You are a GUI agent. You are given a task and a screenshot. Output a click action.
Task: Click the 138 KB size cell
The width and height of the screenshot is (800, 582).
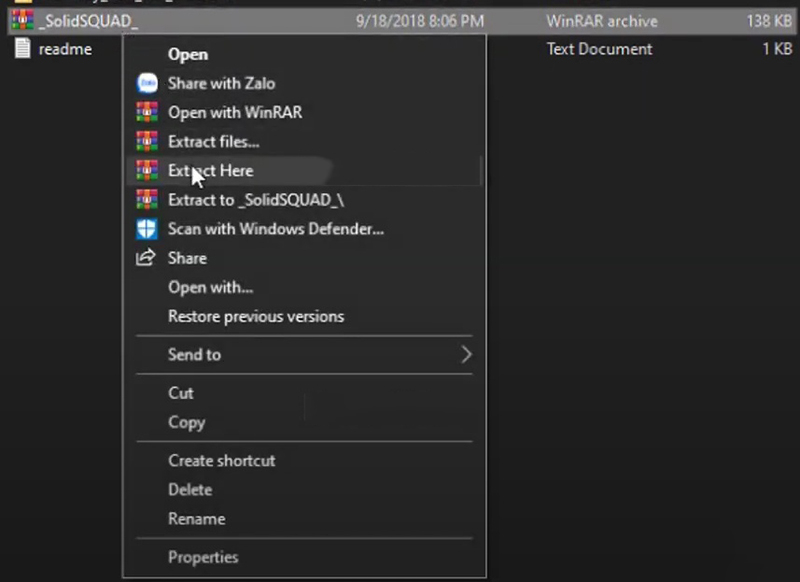pos(769,21)
